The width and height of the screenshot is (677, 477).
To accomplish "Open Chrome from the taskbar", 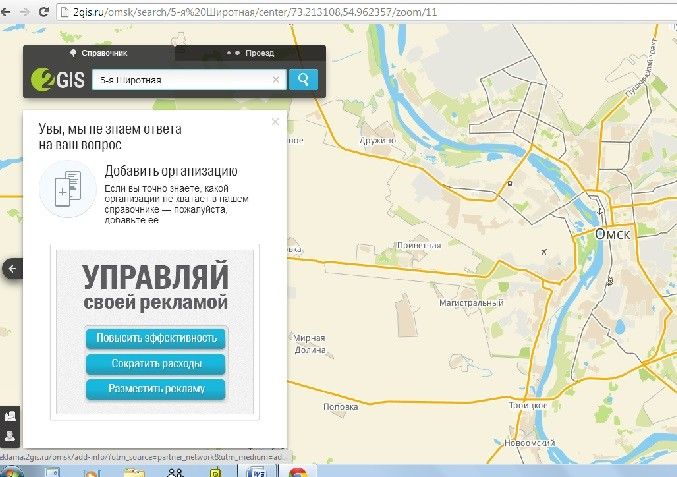I will click(x=297, y=470).
